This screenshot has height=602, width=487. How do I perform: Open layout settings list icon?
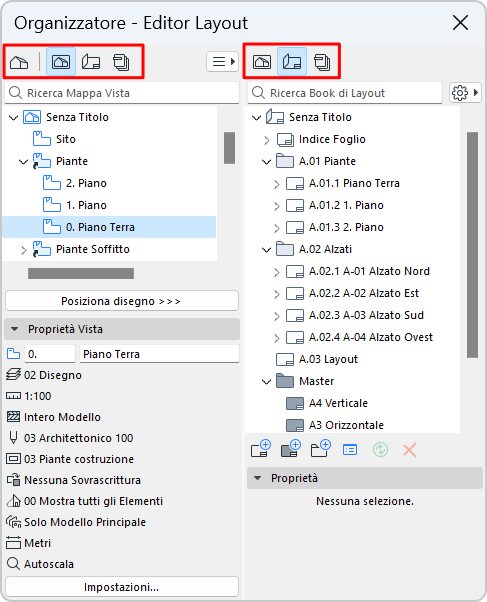point(350,450)
